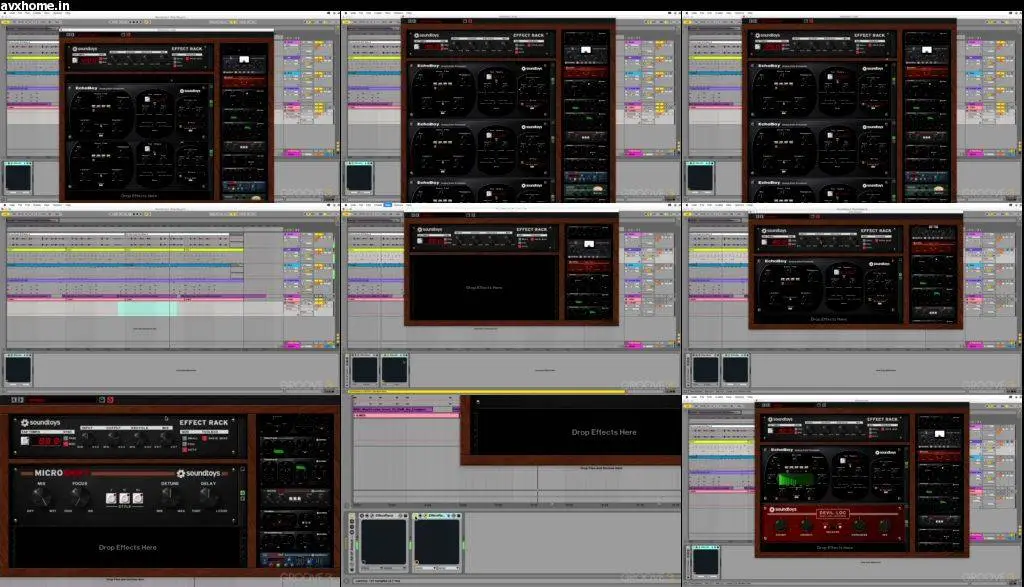
Task: Open the Apple menu in Devil-Loc frame
Action: (x=686, y=397)
